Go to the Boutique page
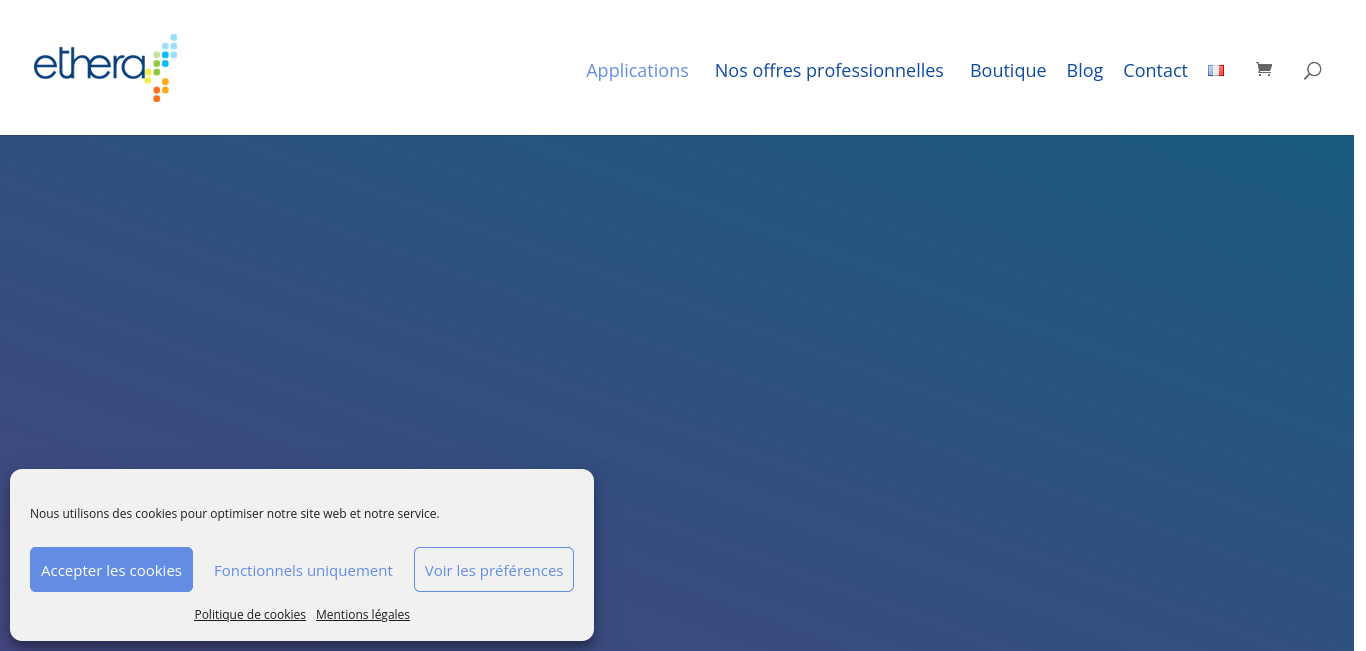The height and width of the screenshot is (651, 1366). coord(1008,71)
